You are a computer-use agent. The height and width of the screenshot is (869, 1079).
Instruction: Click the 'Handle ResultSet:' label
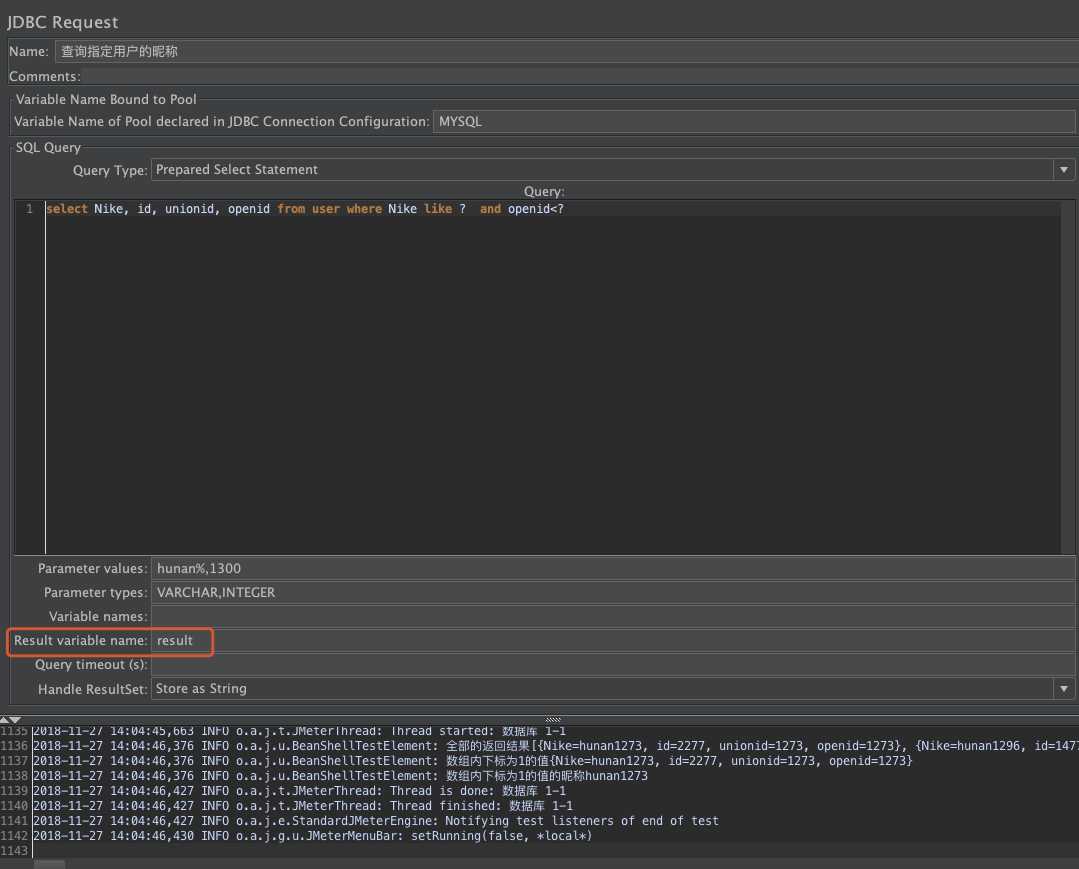[93, 689]
